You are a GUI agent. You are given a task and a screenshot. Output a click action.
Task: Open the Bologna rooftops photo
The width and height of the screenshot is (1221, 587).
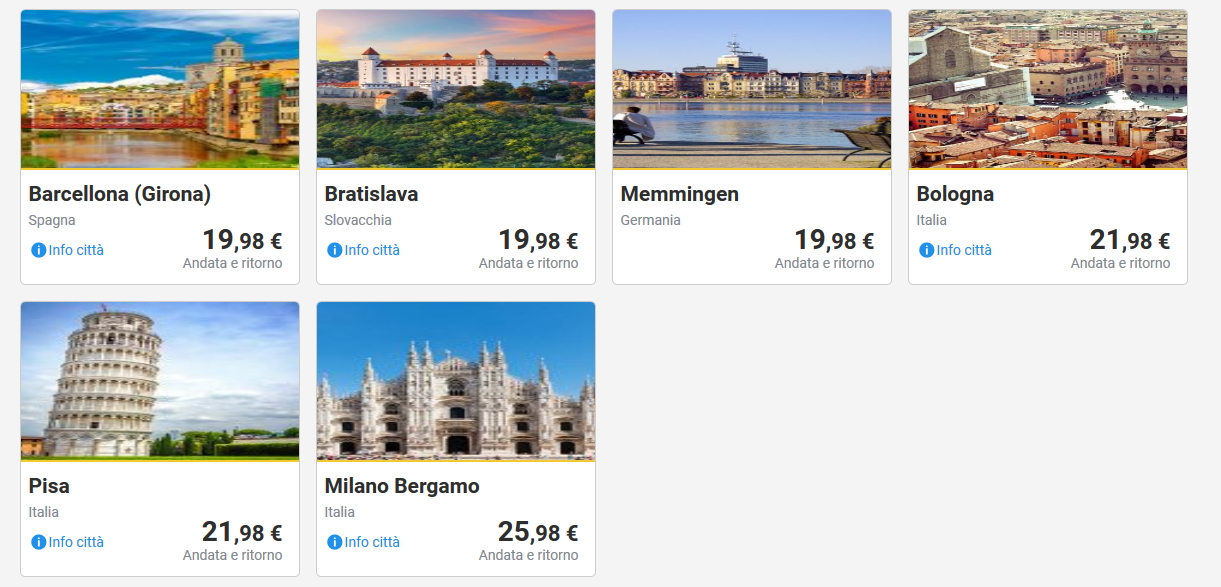(x=1048, y=89)
